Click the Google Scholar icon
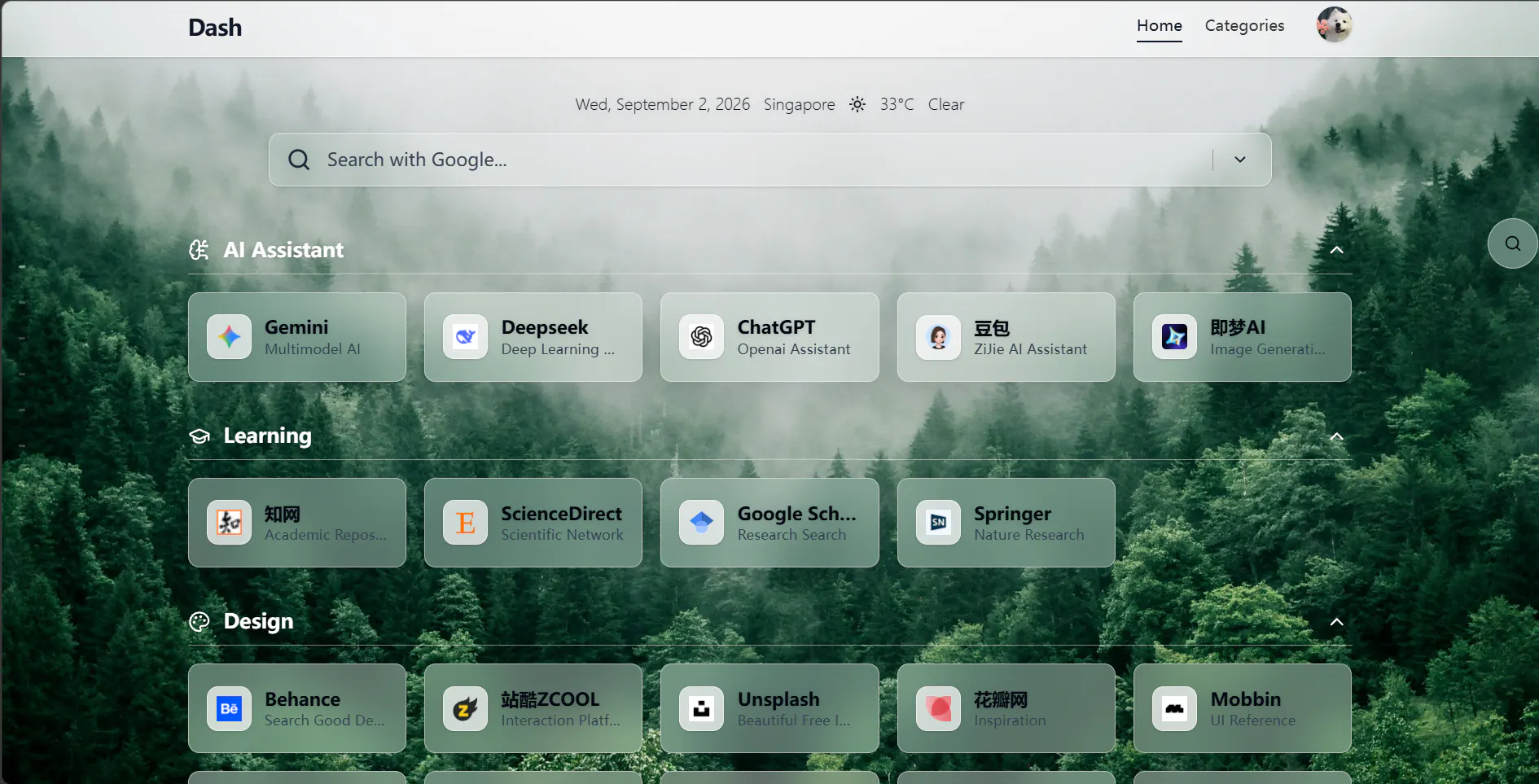 pos(701,523)
